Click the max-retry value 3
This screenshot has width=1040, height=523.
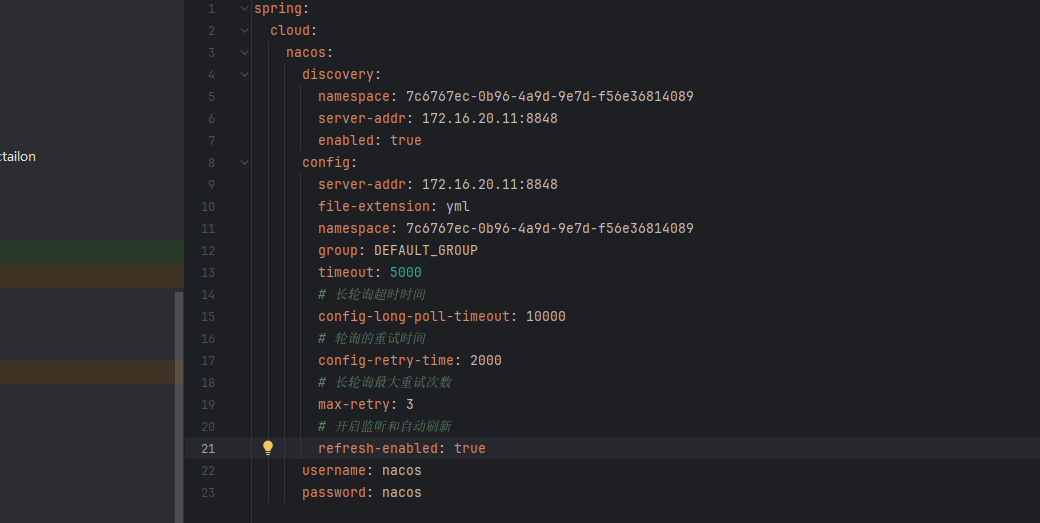(x=410, y=405)
